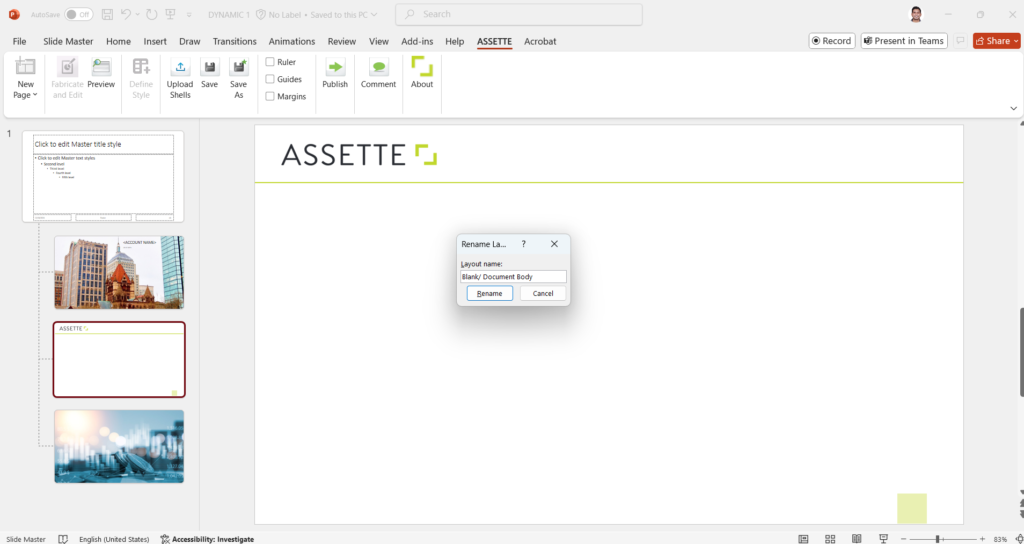This screenshot has width=1024, height=544.
Task: Open the About Assette icon
Action: (422, 67)
